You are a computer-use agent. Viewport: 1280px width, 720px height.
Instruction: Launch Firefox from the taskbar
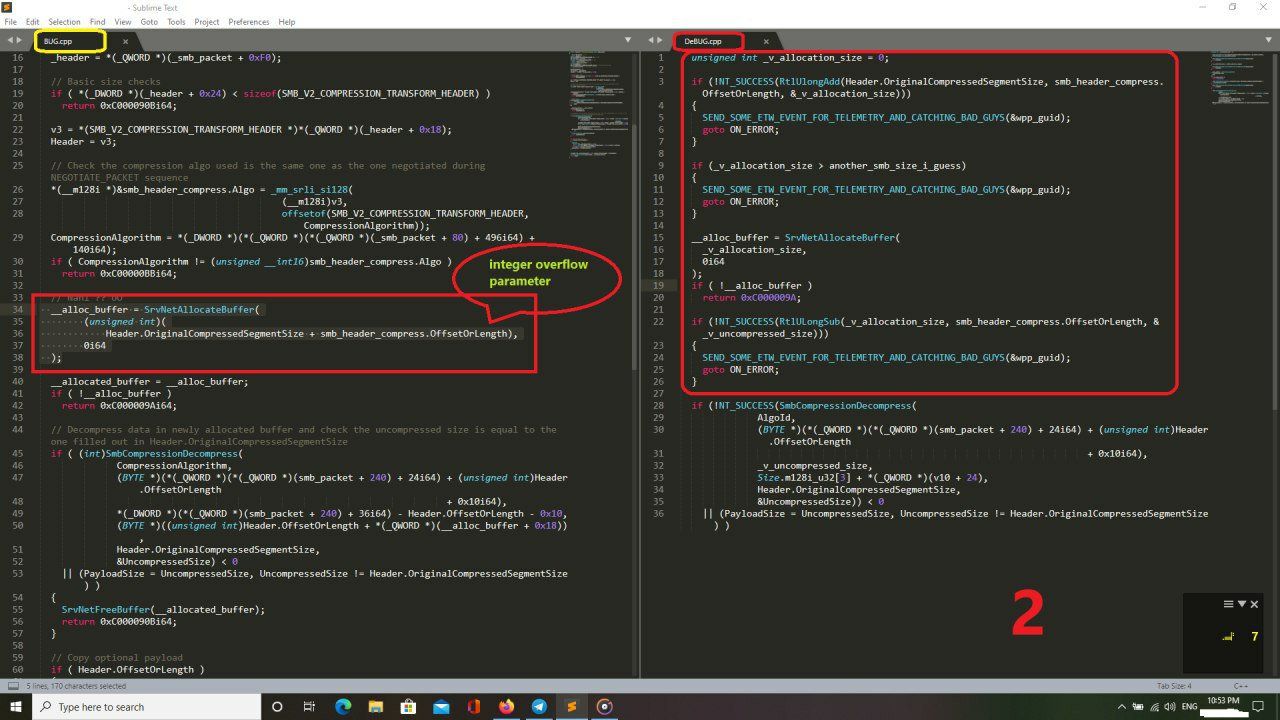[x=506, y=706]
